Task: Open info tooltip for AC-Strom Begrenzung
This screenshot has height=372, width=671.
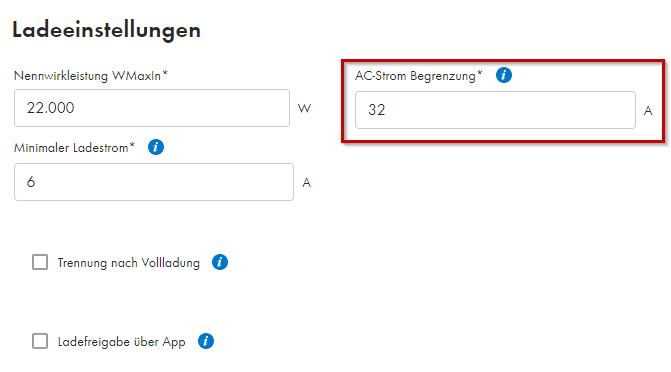Action: (504, 75)
